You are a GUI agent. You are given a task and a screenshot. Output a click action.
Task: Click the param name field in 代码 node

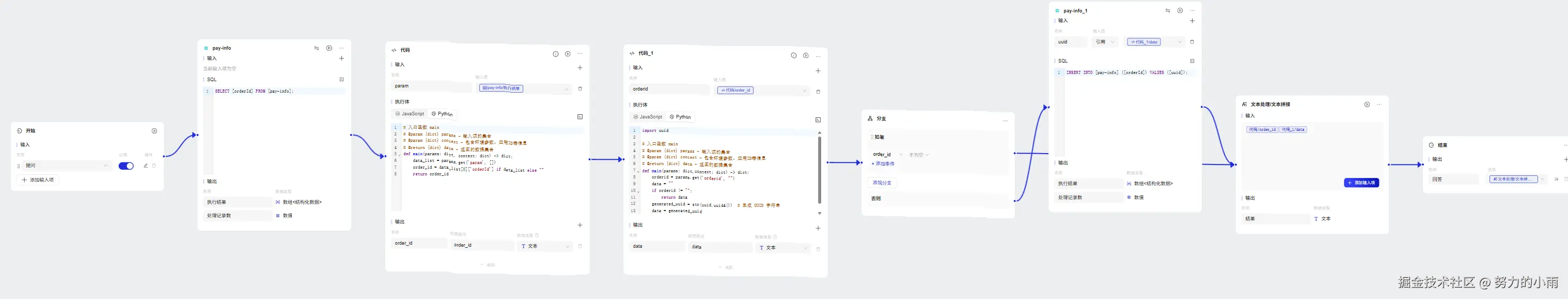click(x=432, y=86)
